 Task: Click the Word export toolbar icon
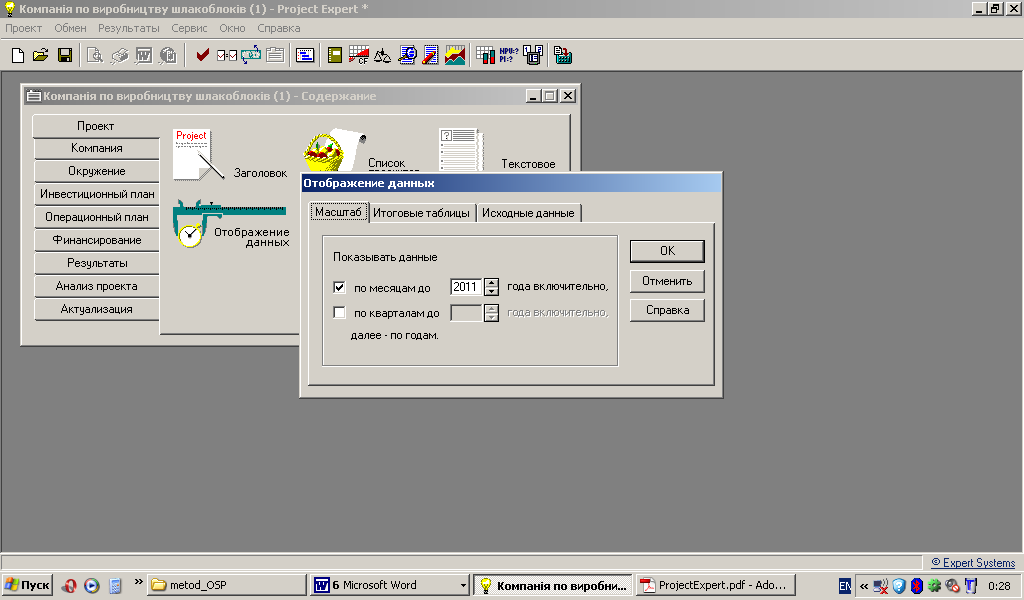[x=144, y=55]
